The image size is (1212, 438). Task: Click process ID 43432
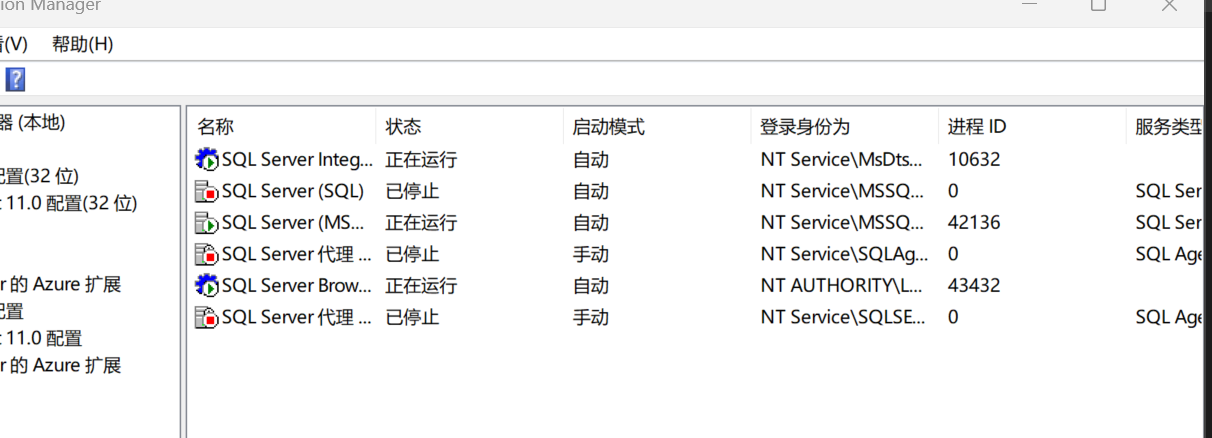point(974,285)
